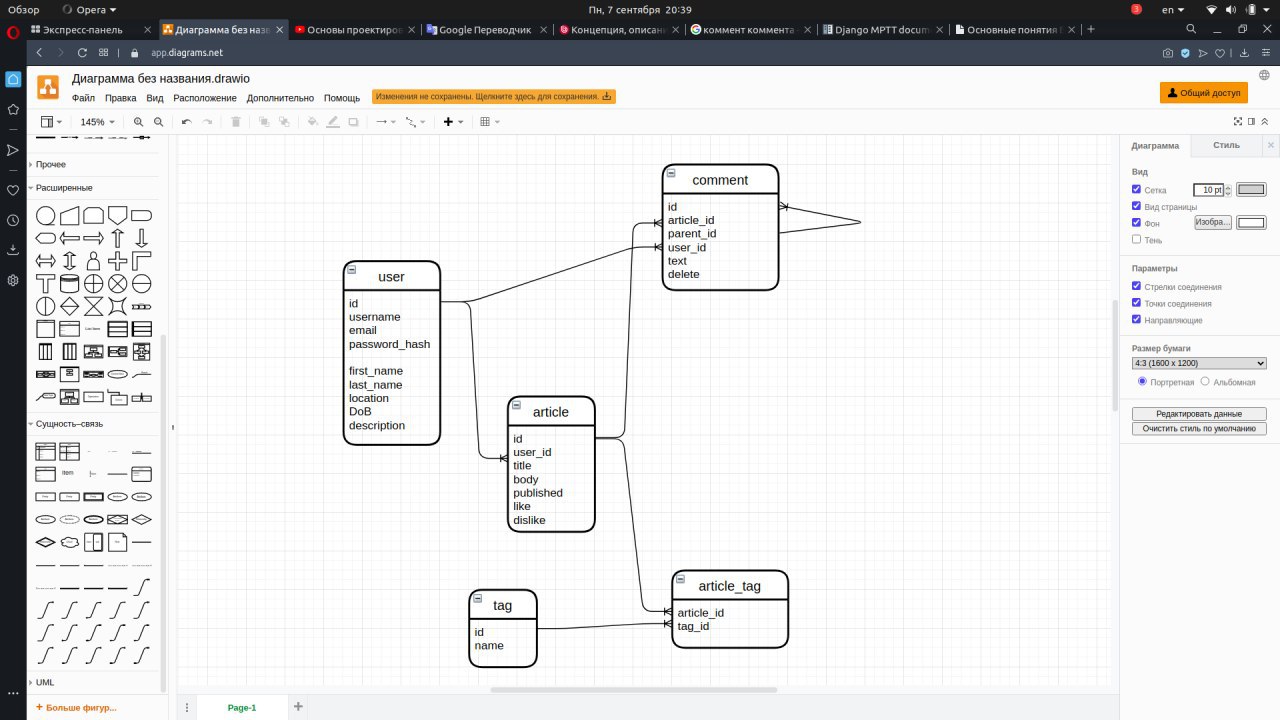Click the To Front icon in toolbar
The width and height of the screenshot is (1280, 720).
[264, 122]
